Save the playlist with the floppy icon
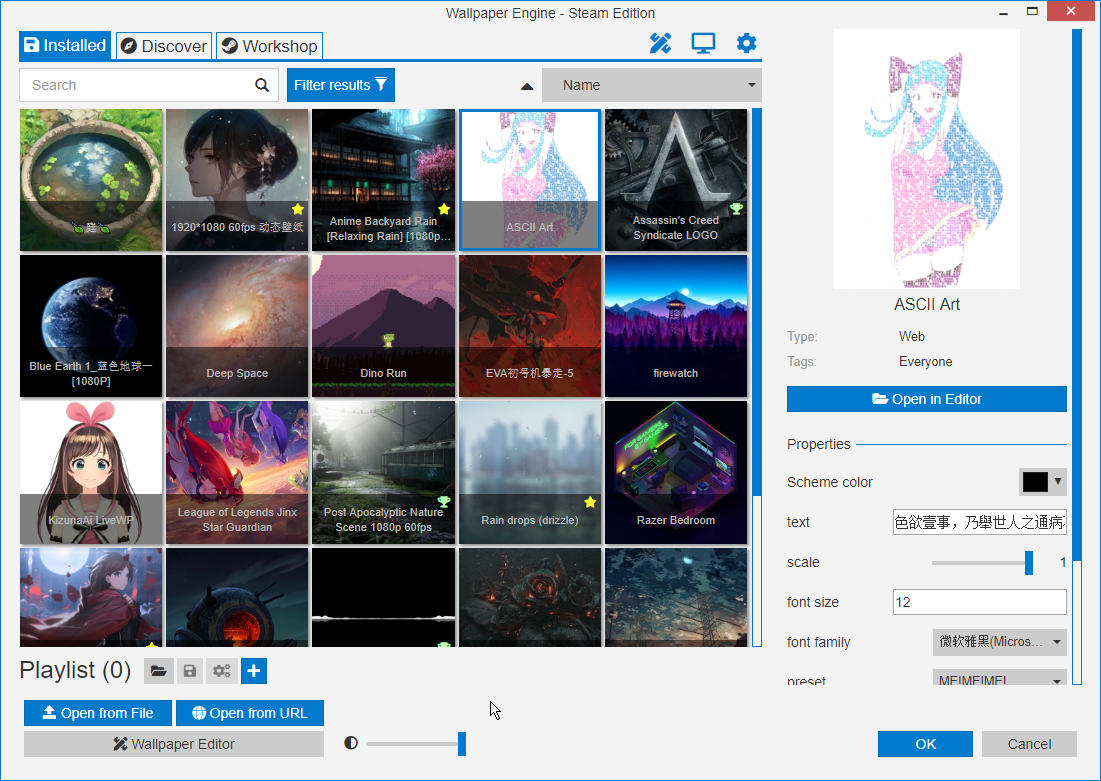The width and height of the screenshot is (1101, 781). 190,671
